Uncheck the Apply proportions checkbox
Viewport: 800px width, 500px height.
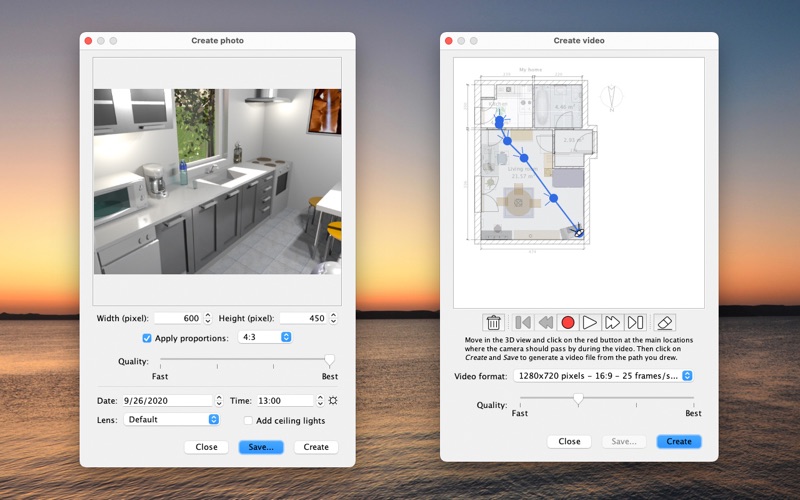coord(147,338)
